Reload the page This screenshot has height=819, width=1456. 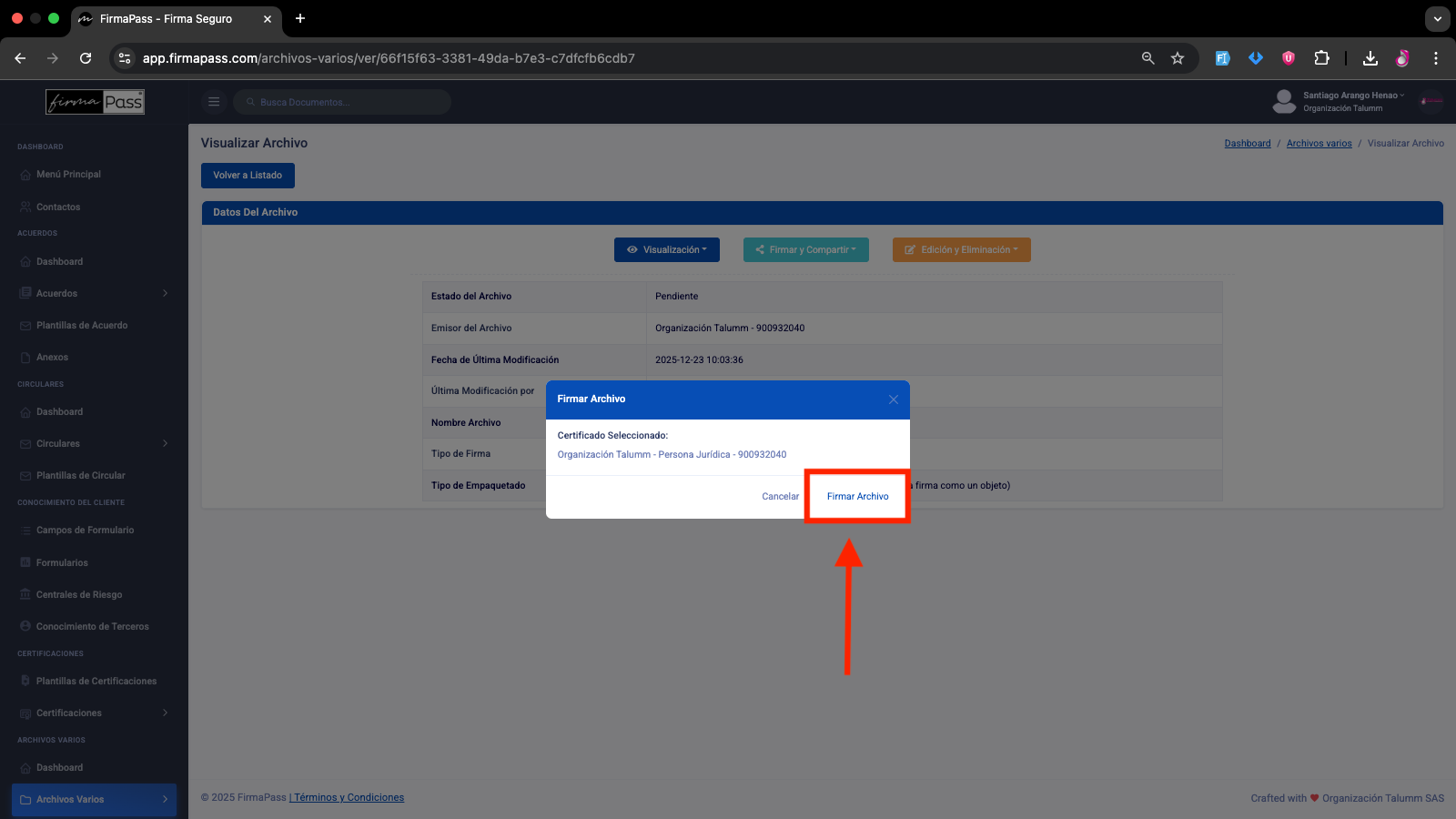point(86,58)
